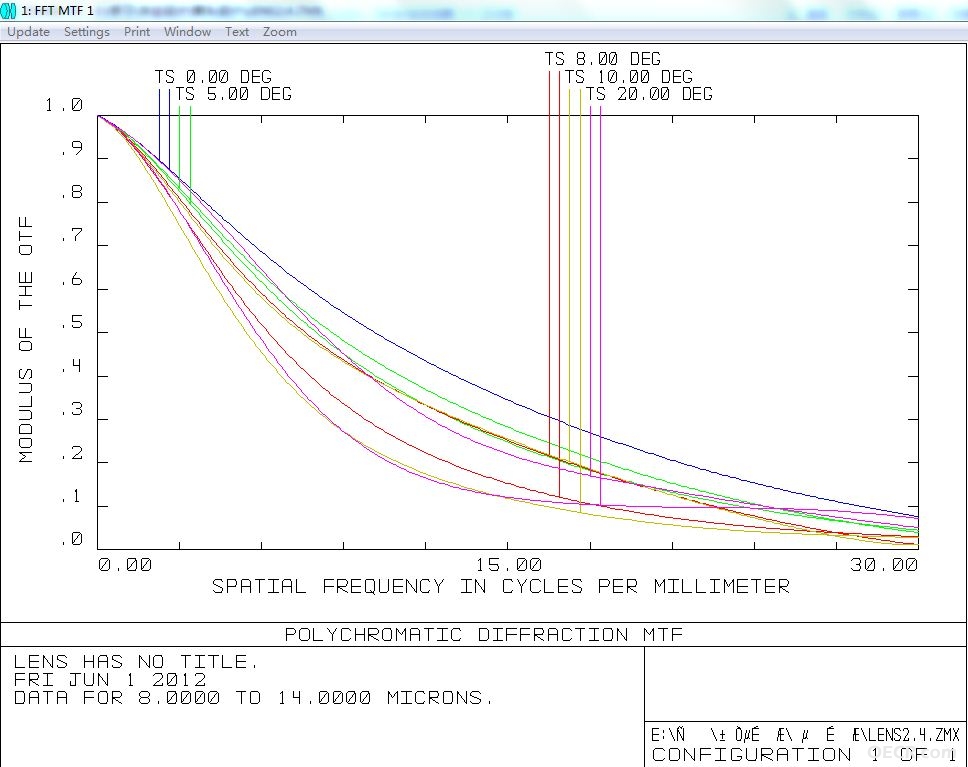Click the TS 20.00 DEG legend label

click(x=649, y=94)
